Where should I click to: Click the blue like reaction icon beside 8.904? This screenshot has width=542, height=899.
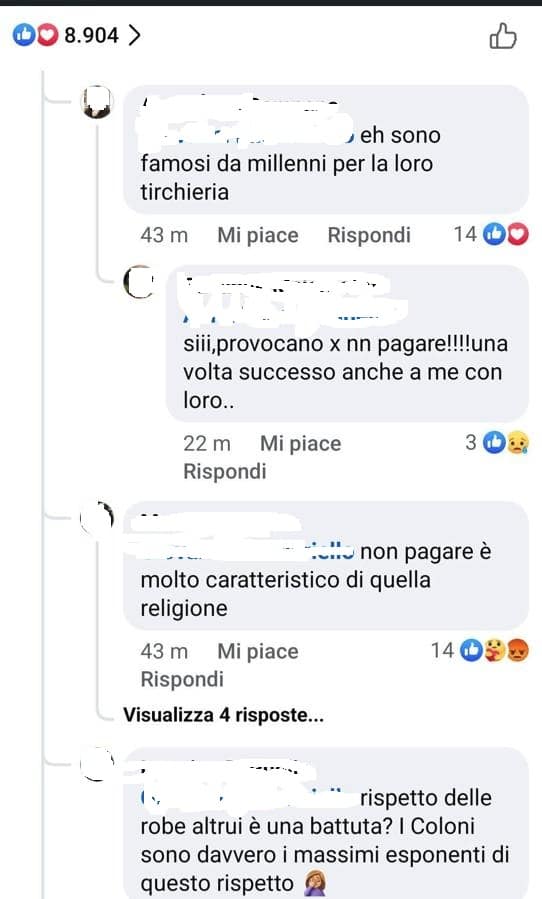tap(24, 36)
